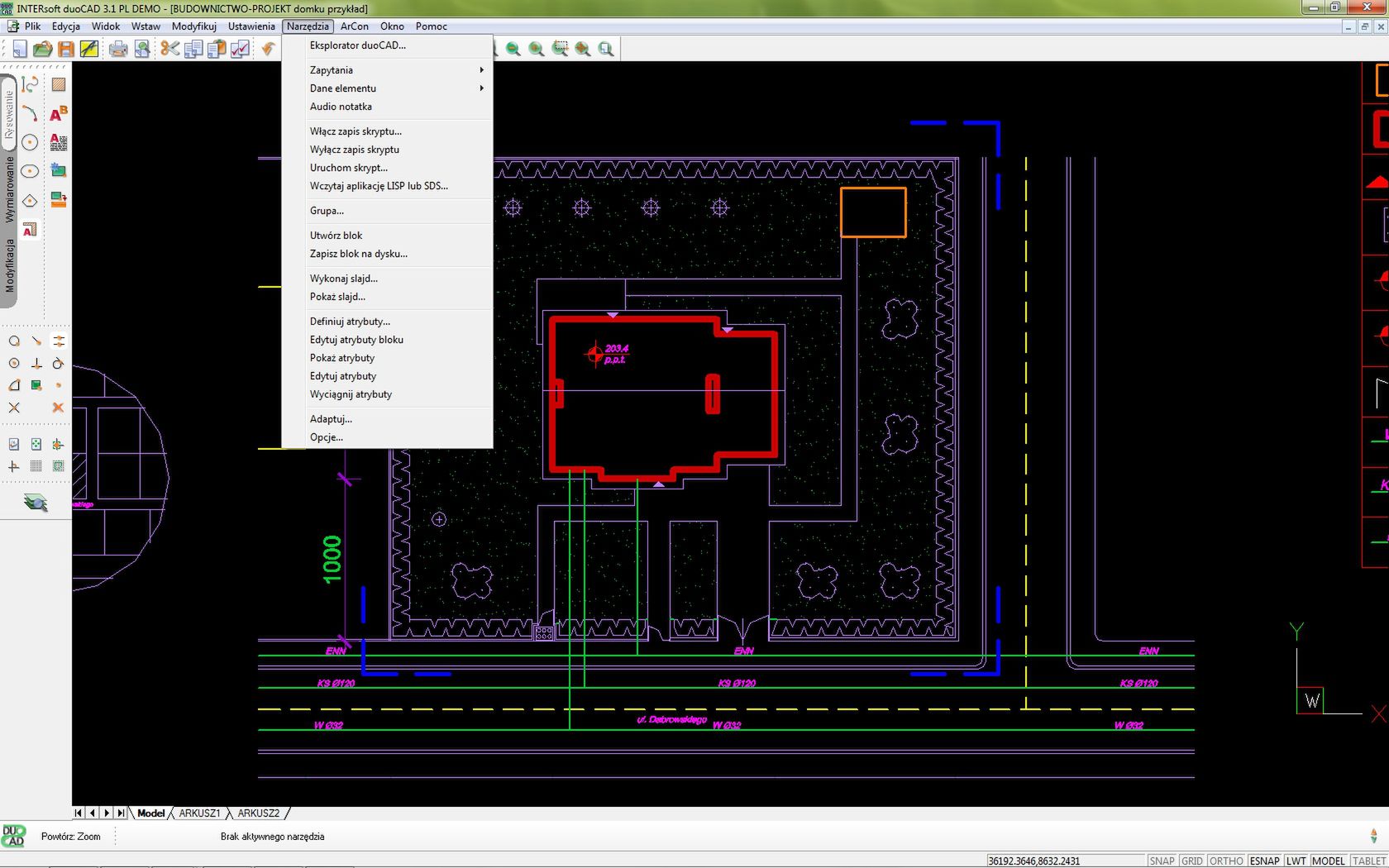Image resolution: width=1389 pixels, height=868 pixels.
Task: Open the print preview icon
Action: tap(142, 49)
